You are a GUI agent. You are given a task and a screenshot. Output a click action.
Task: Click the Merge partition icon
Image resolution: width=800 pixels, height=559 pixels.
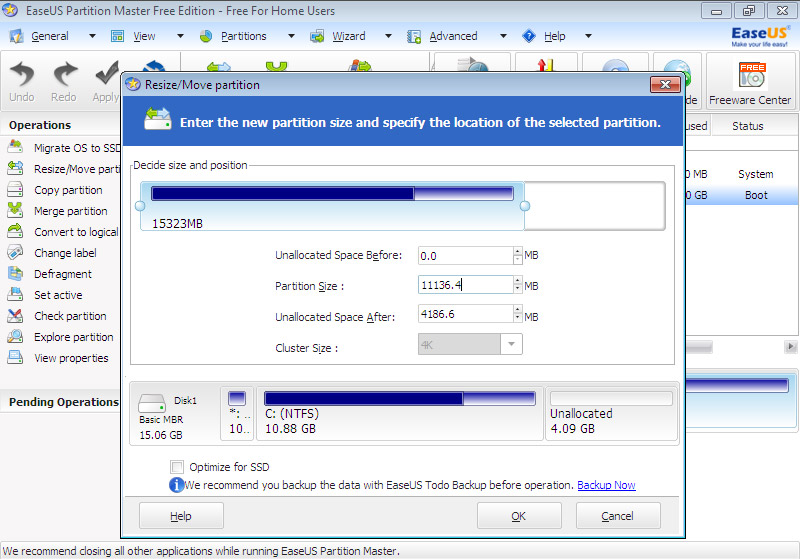[15, 211]
